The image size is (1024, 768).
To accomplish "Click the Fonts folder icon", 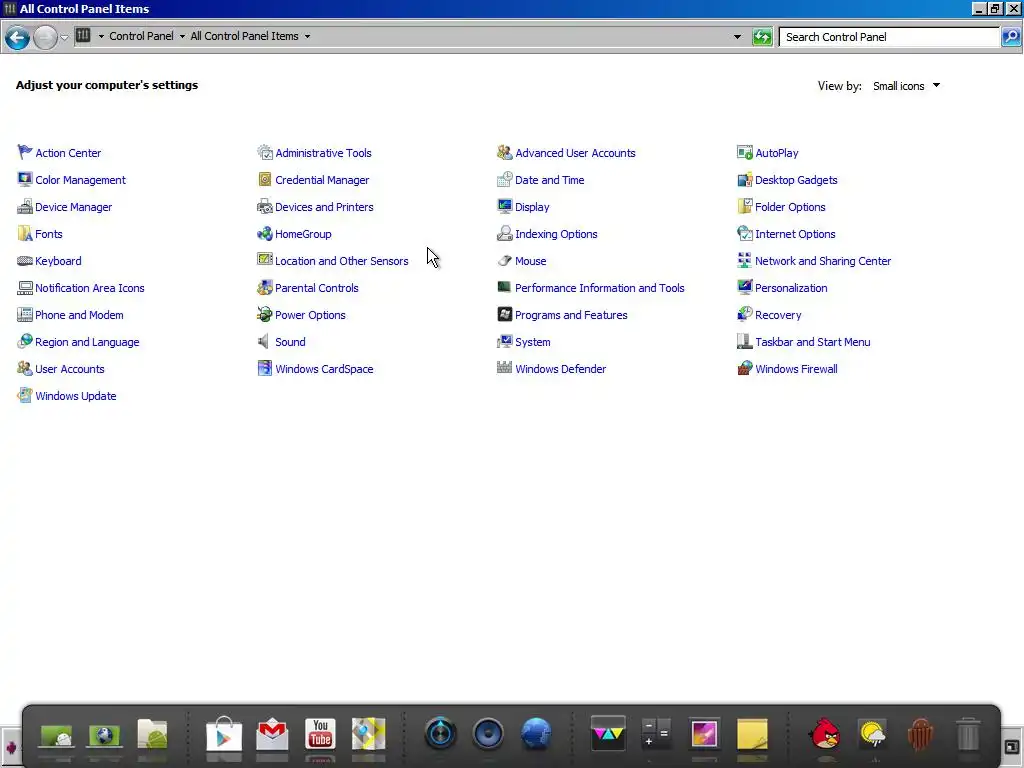I will point(25,233).
